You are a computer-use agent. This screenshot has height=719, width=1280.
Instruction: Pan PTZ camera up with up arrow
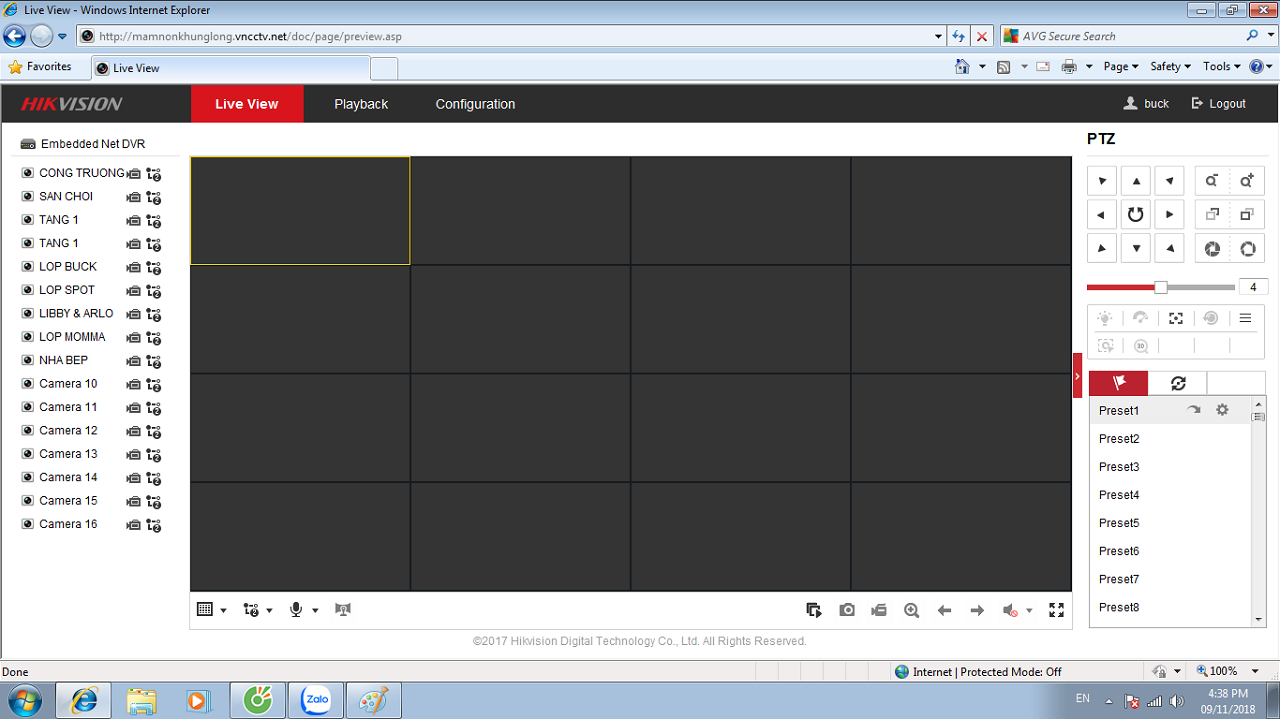[x=1135, y=181]
